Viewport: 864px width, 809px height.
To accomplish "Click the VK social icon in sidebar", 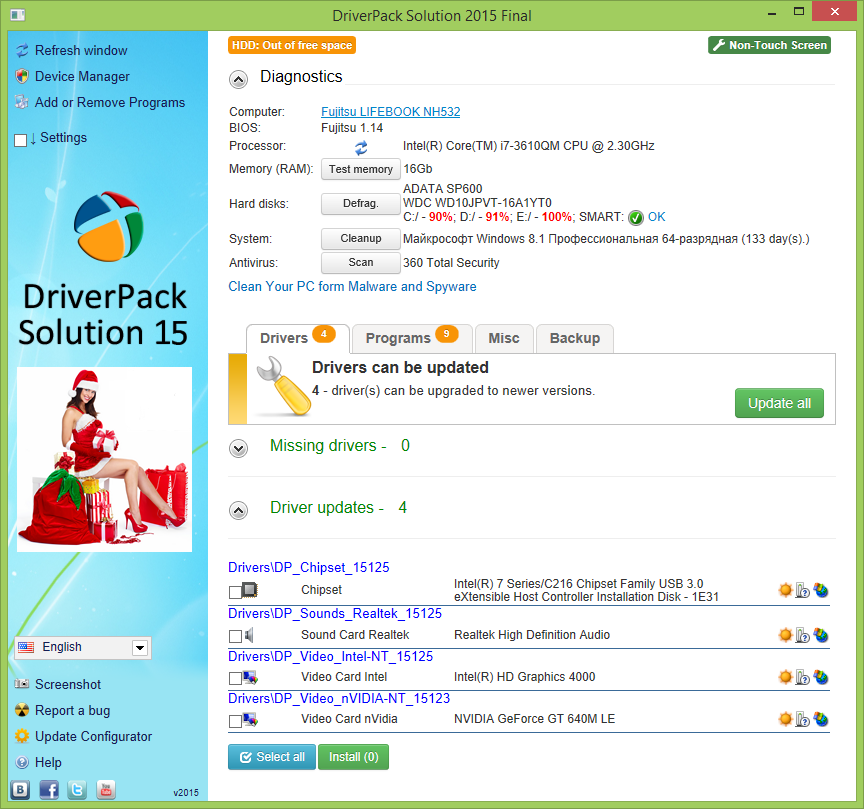I will pos(20,789).
